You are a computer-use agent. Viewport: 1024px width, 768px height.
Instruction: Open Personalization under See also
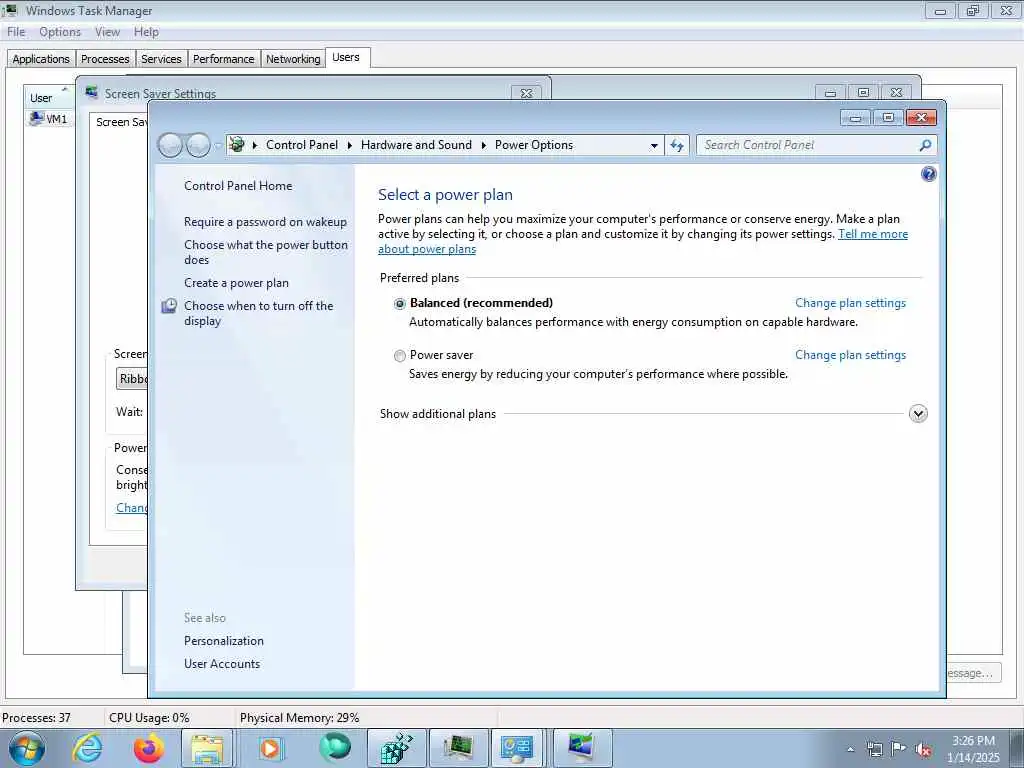(x=223, y=641)
